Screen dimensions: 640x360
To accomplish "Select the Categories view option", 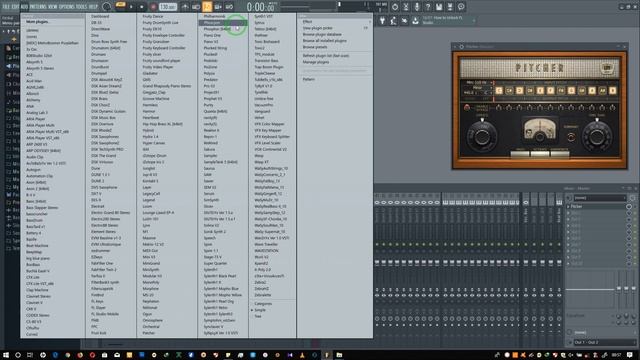I will point(263,304).
